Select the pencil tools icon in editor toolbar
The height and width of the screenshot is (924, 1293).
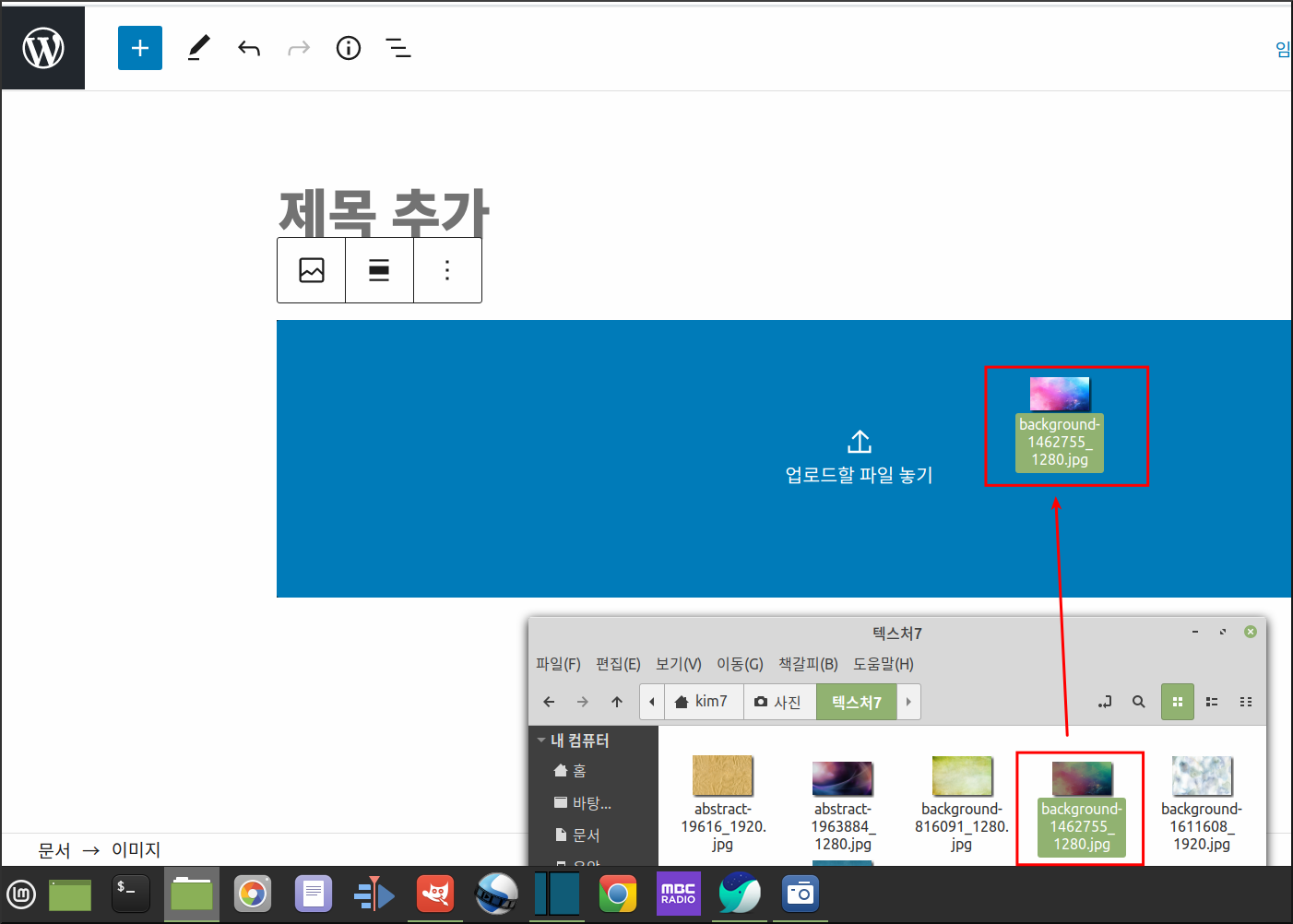pyautogui.click(x=198, y=47)
